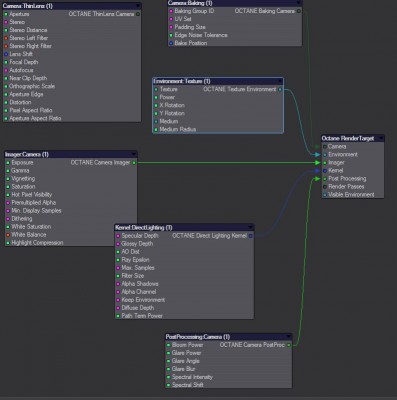Collapse the Octane RenderTarget node arrow
This screenshot has width=397, height=400.
tap(380, 138)
